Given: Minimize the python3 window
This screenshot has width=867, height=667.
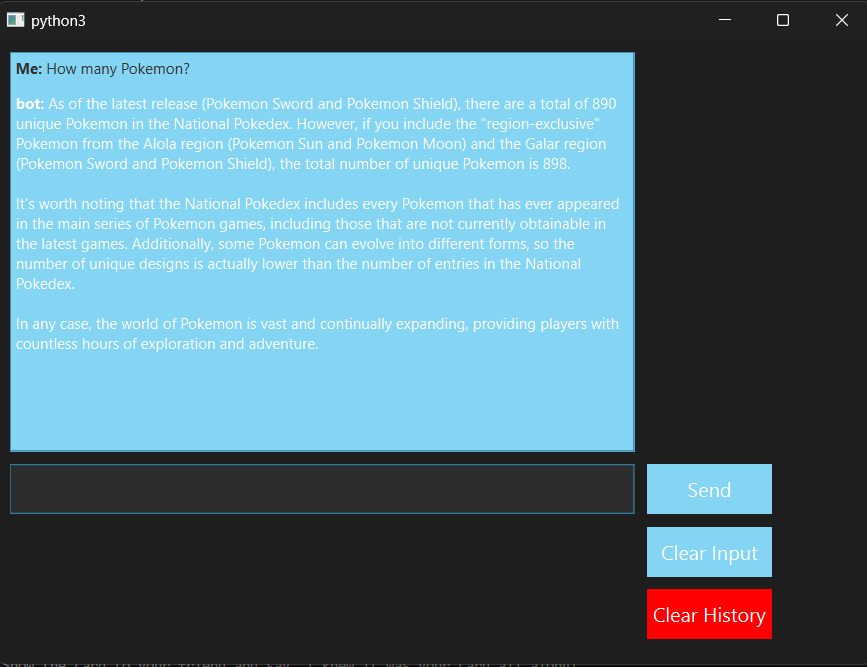Looking at the screenshot, I should coord(725,20).
